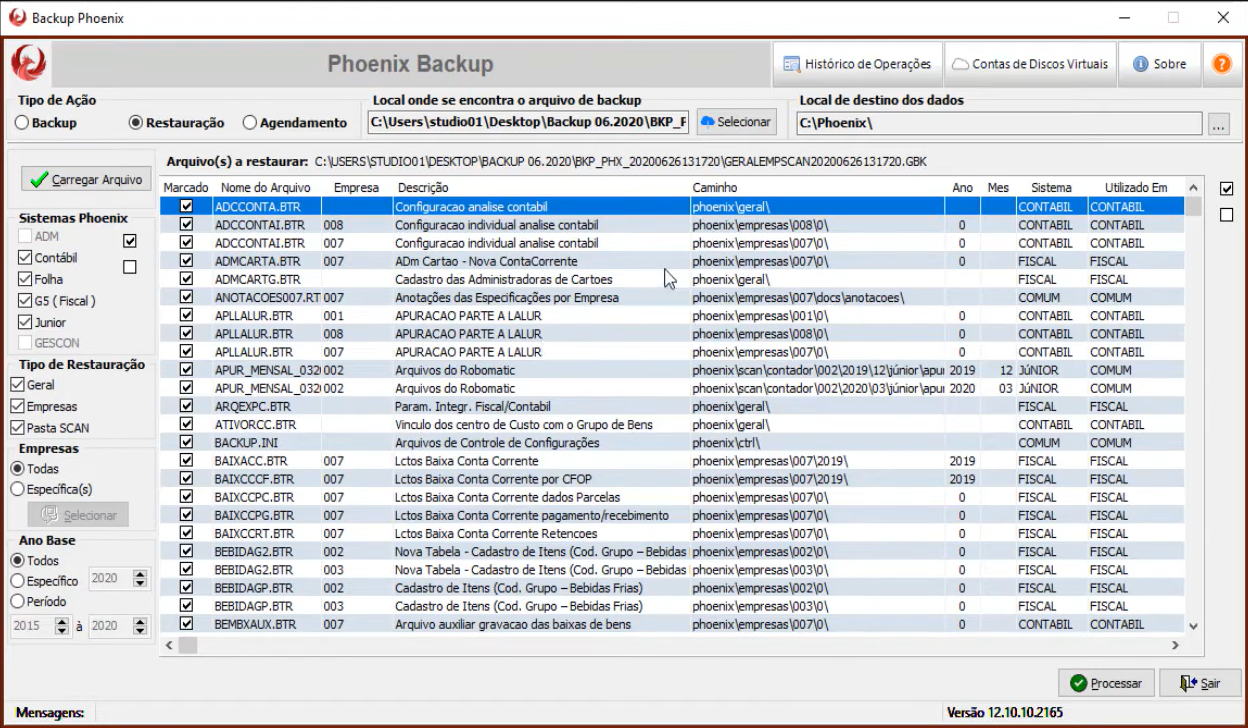
Task: Click the horizontal scrollbar thumb
Action: pyautogui.click(x=188, y=646)
